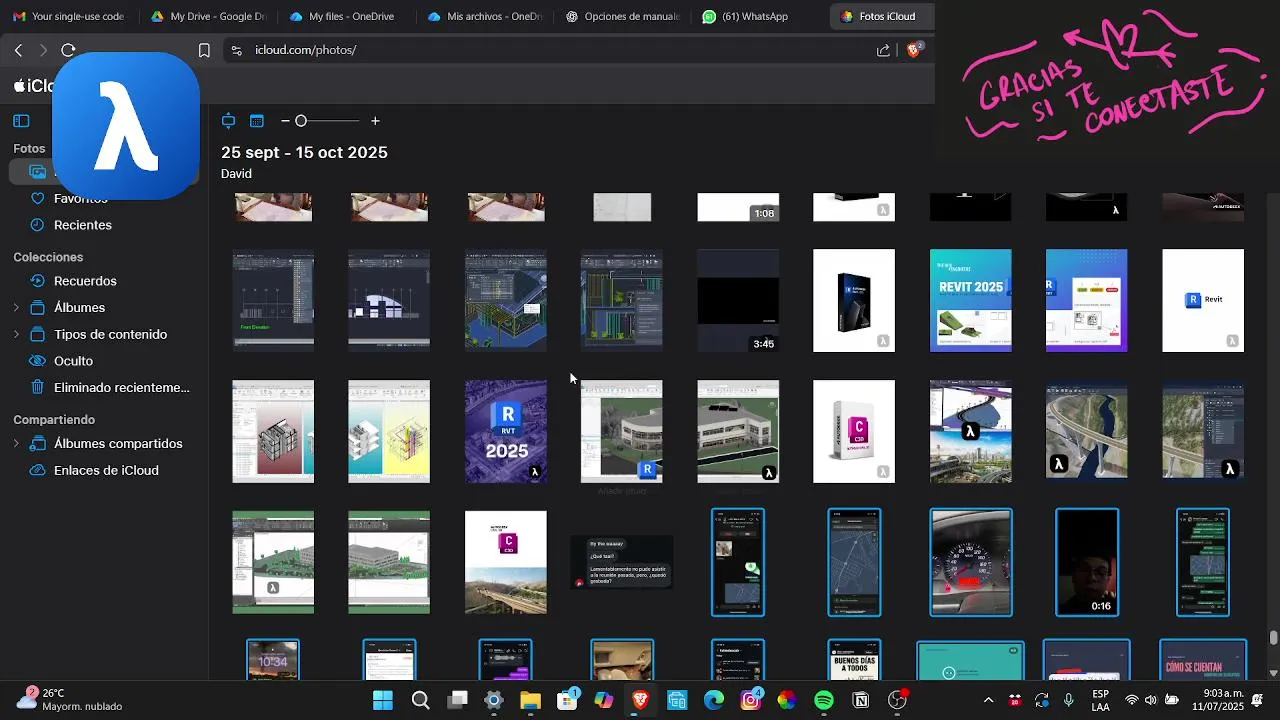Click the browser share icon
The width and height of the screenshot is (1280, 720).
883,50
